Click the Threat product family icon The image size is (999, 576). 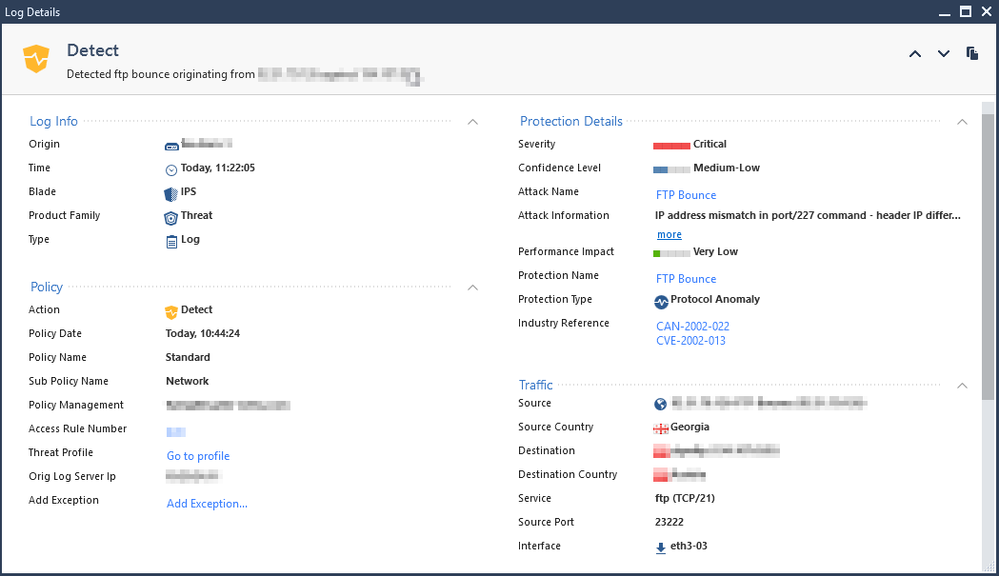[171, 216]
